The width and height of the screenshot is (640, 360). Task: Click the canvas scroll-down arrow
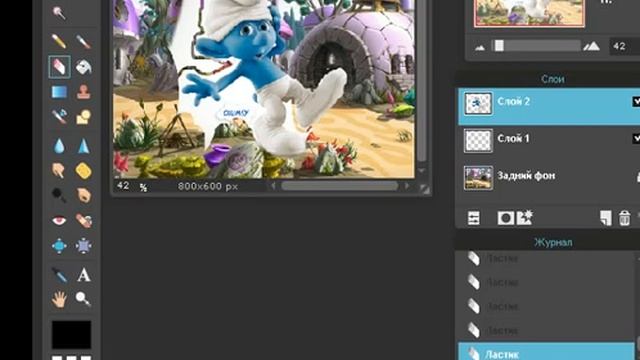pos(422,170)
